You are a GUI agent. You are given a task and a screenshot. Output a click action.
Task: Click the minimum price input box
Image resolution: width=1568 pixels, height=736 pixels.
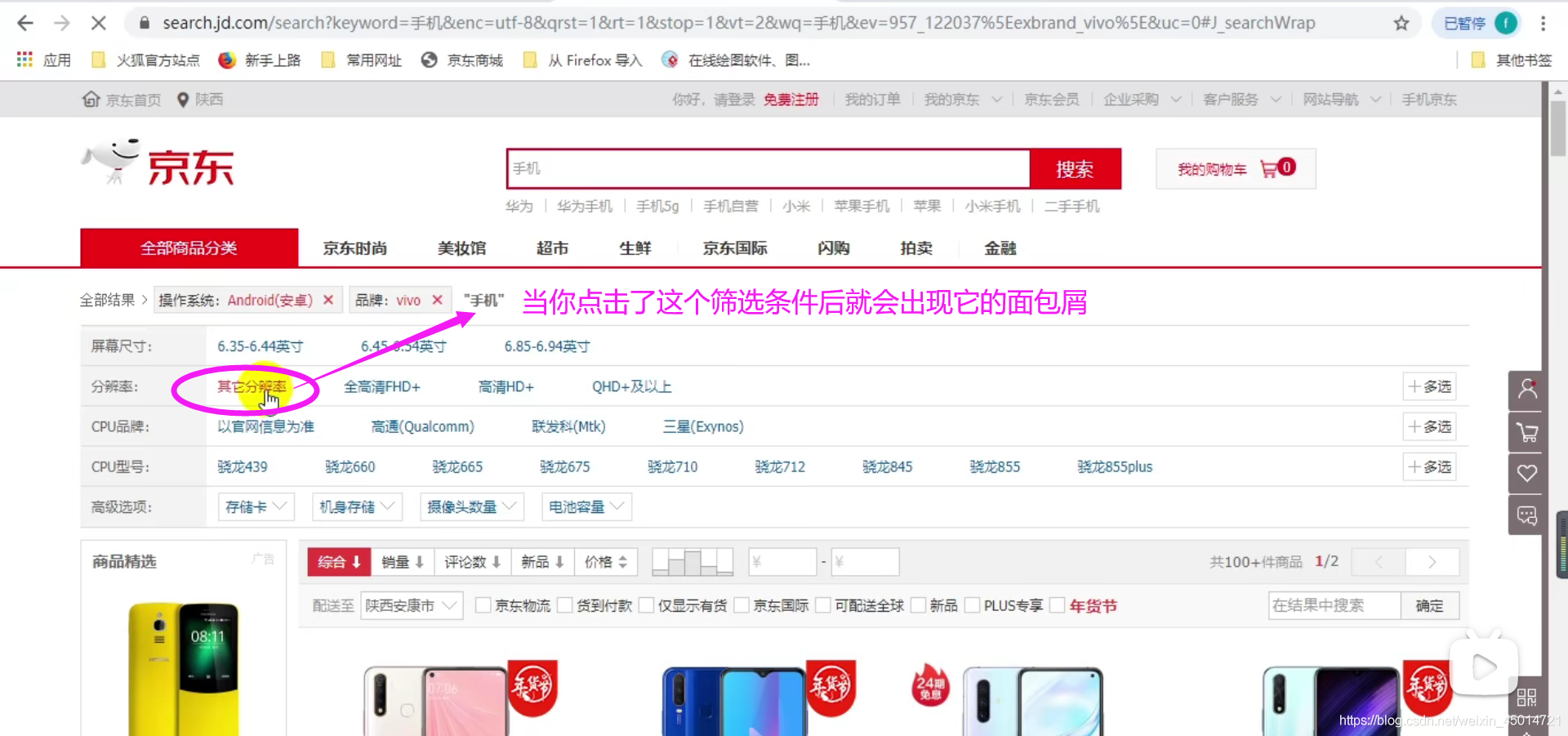point(782,562)
